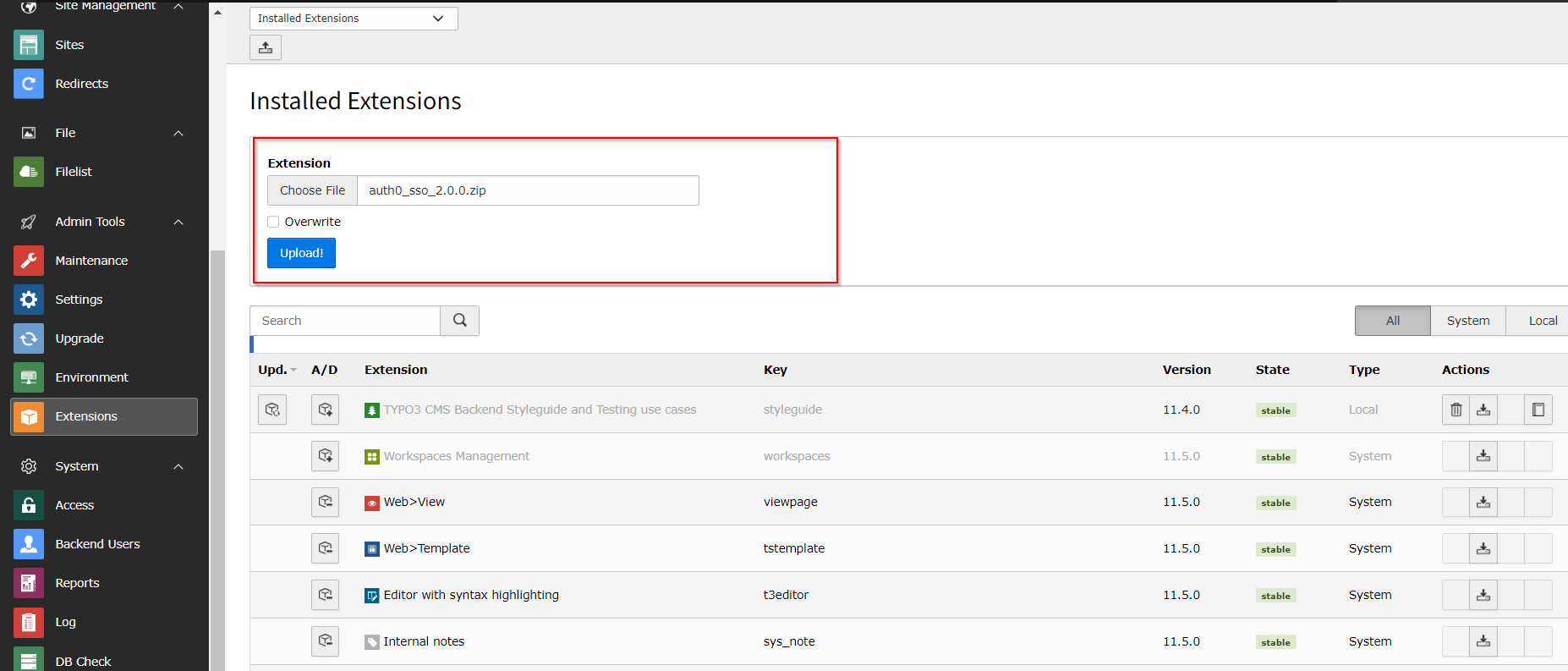Open the Filelist module
This screenshot has height=671, width=1568.
click(x=74, y=172)
